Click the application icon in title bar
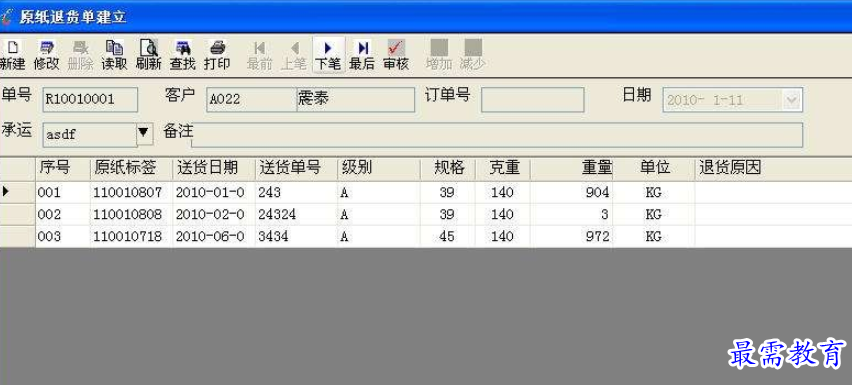The height and width of the screenshot is (385, 852). (x=7, y=17)
